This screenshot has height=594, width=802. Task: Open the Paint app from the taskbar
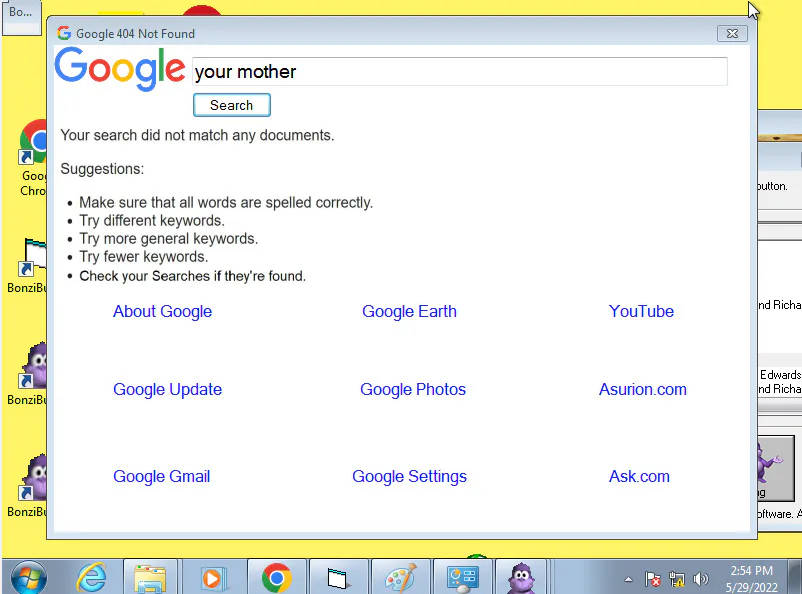point(400,579)
